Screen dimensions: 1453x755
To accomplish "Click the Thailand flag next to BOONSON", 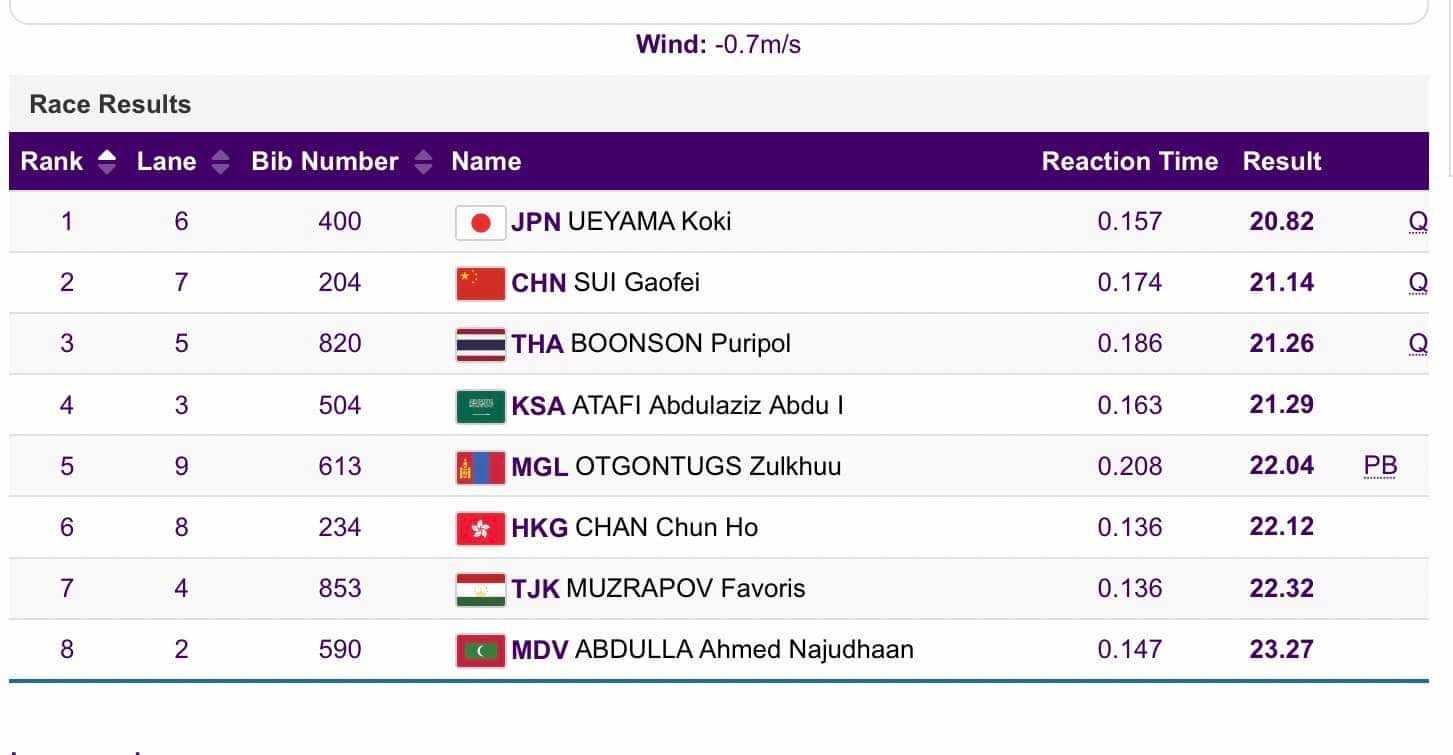I will click(x=480, y=345).
